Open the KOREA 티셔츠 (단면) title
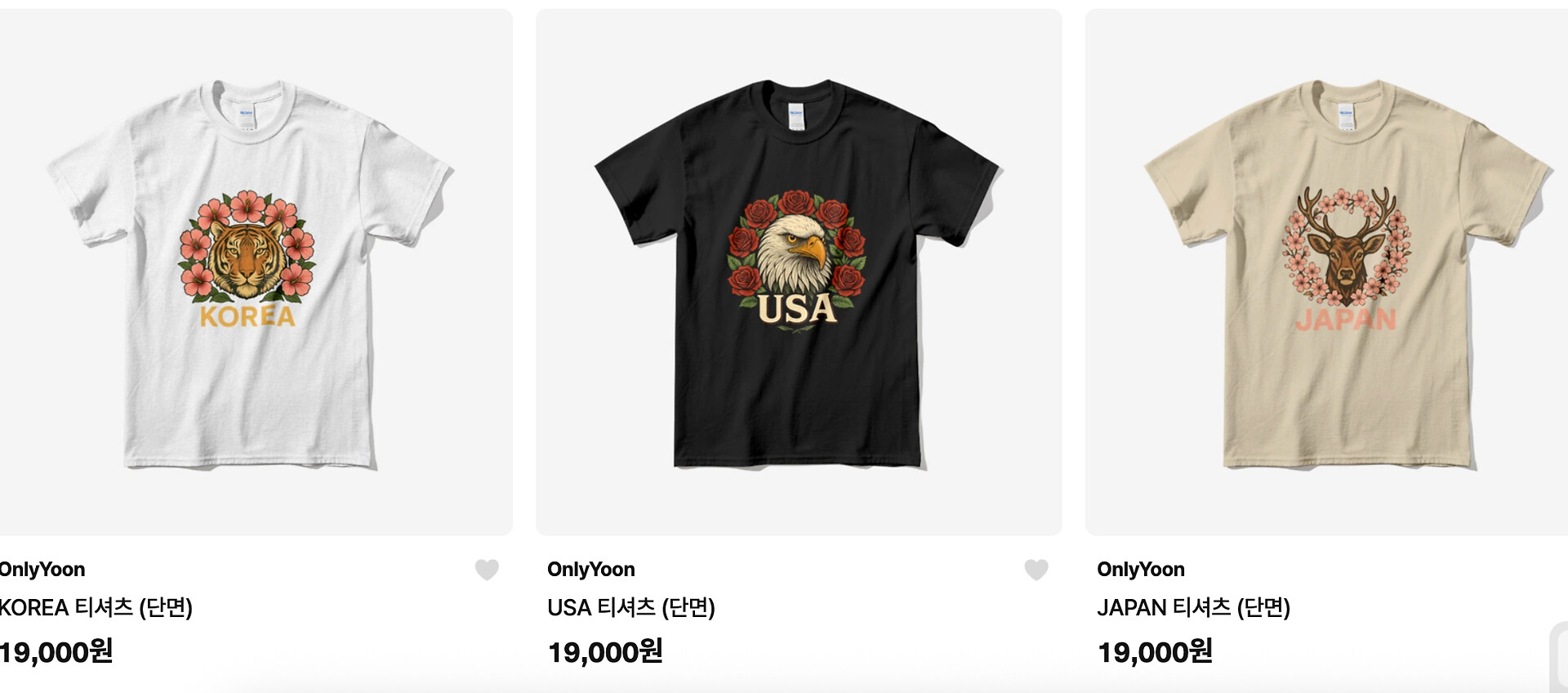This screenshot has width=1568, height=693. tap(96, 608)
